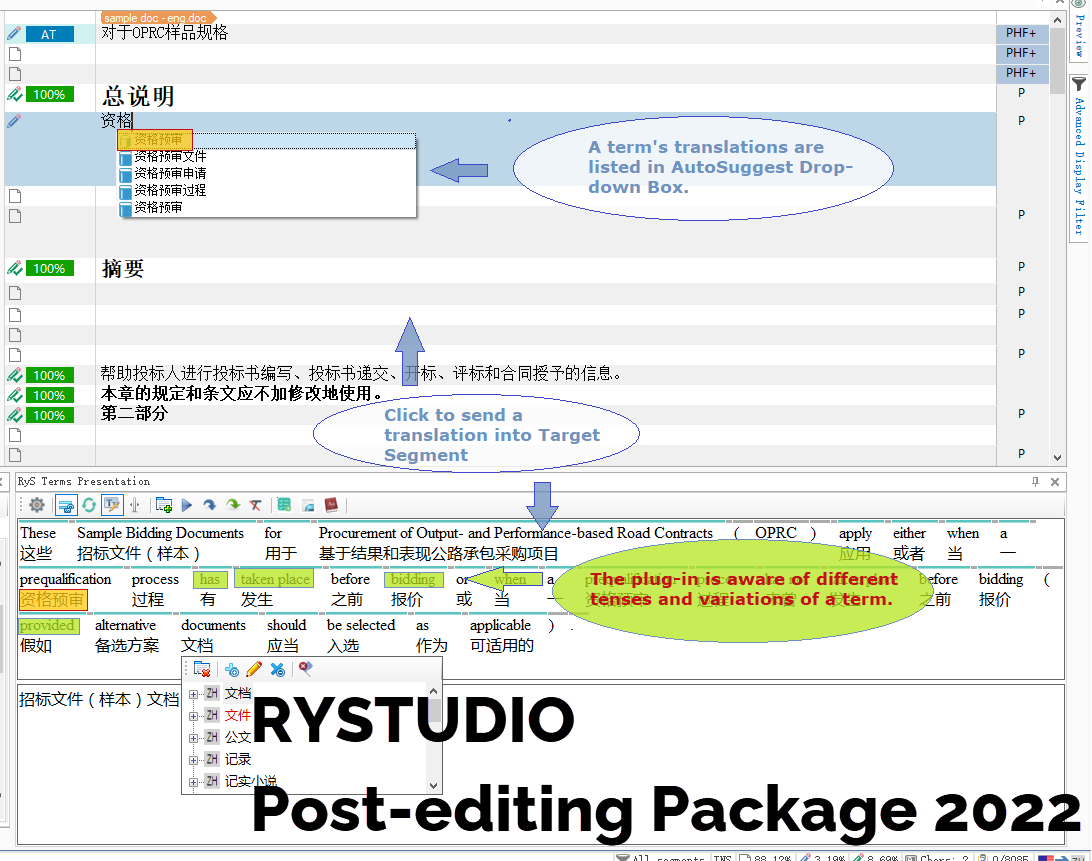Pin the RyS Terms Presentation panel
This screenshot has width=1092, height=861.
coord(1036,481)
